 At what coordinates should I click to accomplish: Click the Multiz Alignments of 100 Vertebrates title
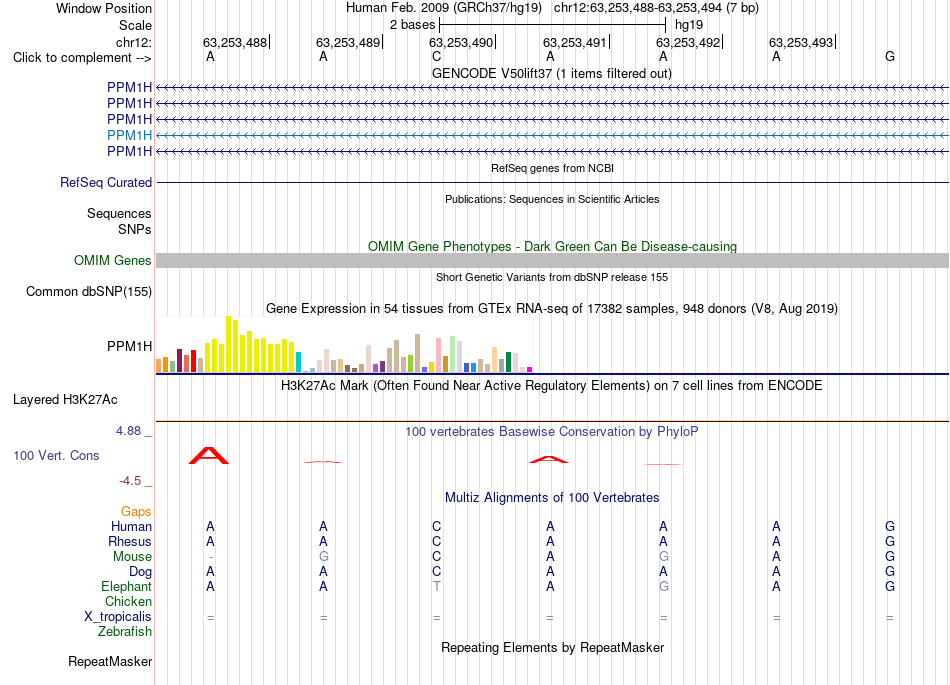point(552,498)
